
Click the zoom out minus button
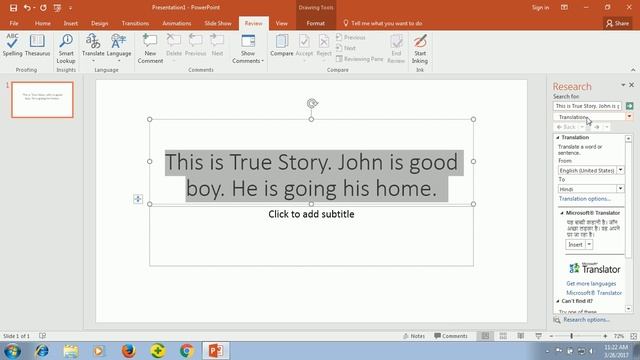click(551, 336)
